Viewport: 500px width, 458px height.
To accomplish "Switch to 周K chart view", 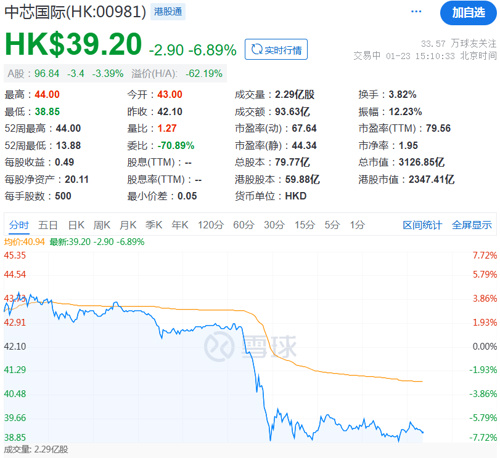I will tap(102, 225).
